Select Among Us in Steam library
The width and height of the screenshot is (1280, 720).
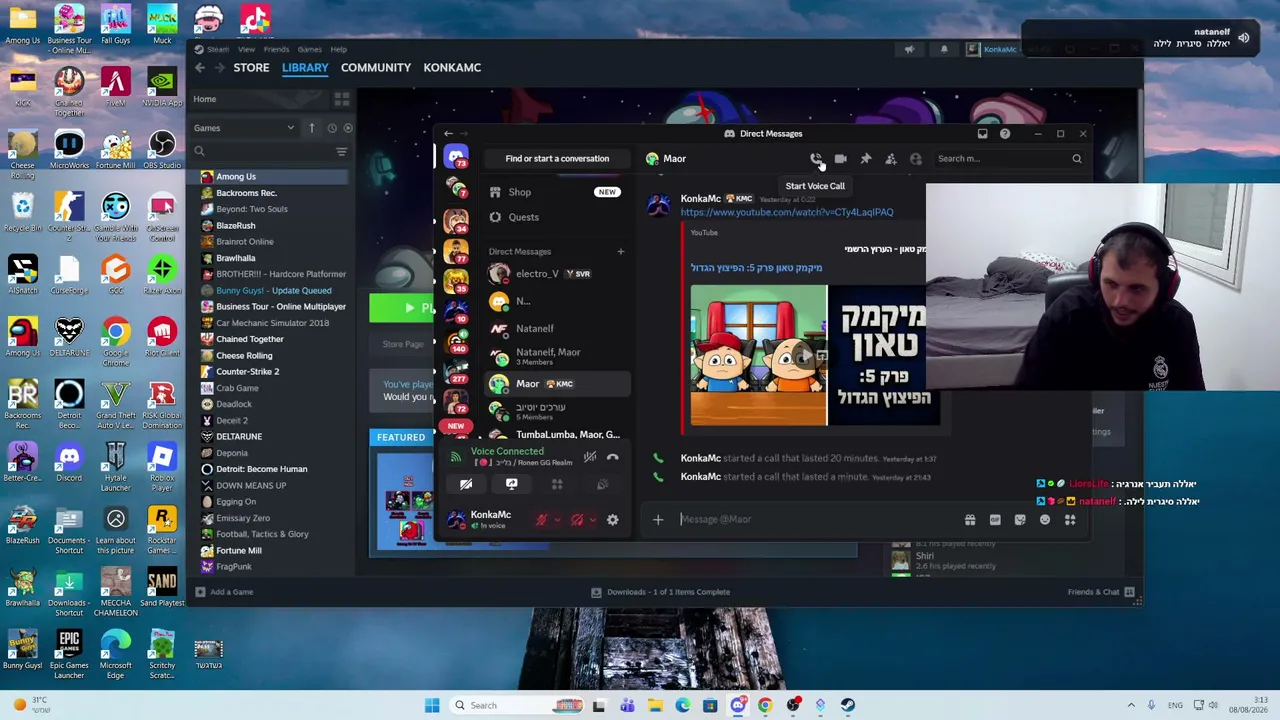click(270, 177)
